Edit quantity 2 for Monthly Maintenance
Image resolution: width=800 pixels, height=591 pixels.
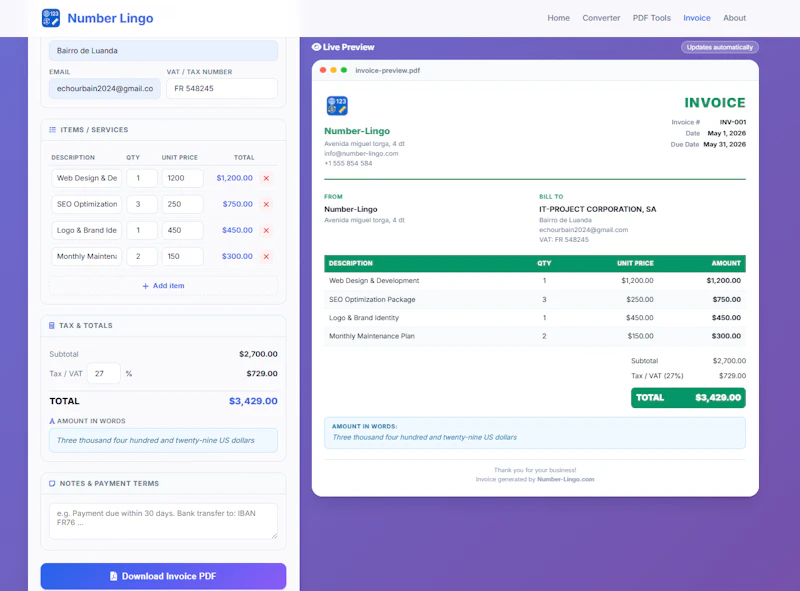[142, 256]
